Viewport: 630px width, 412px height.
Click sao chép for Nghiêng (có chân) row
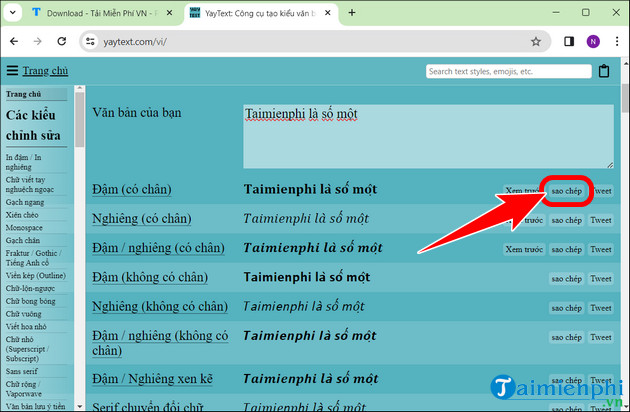[567, 220]
